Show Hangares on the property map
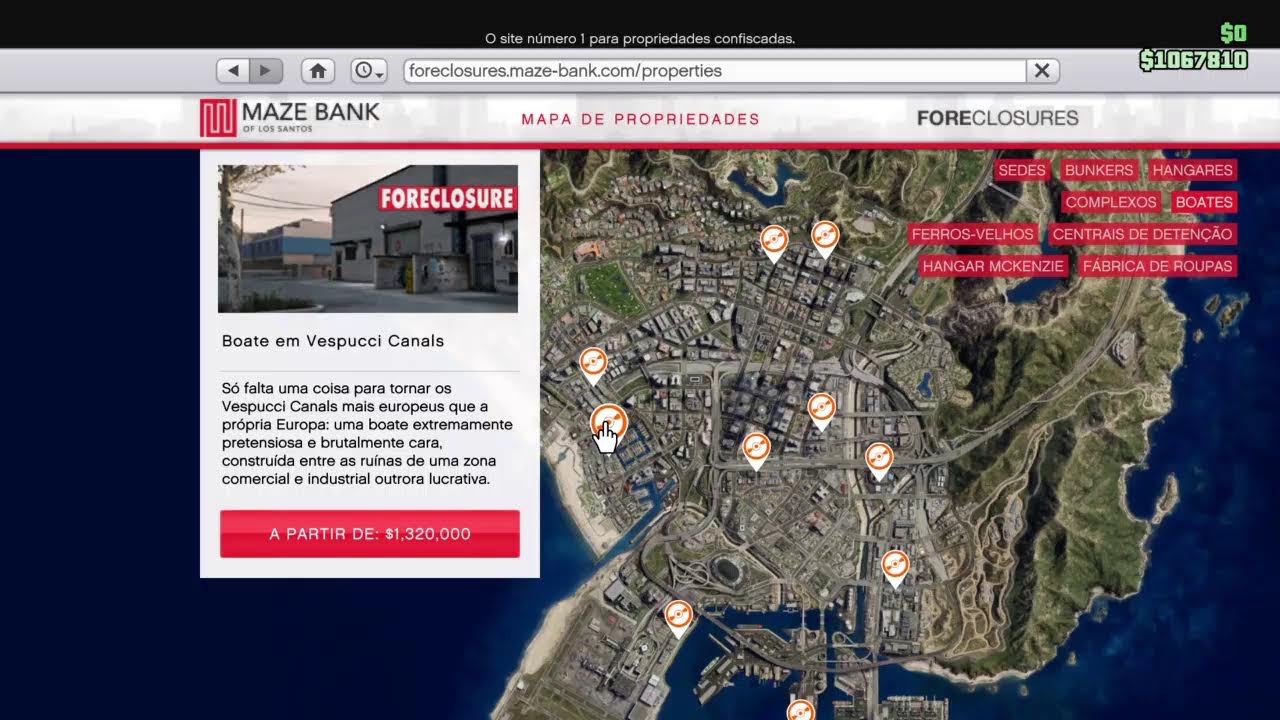Image resolution: width=1280 pixels, height=720 pixels. pos(1192,170)
